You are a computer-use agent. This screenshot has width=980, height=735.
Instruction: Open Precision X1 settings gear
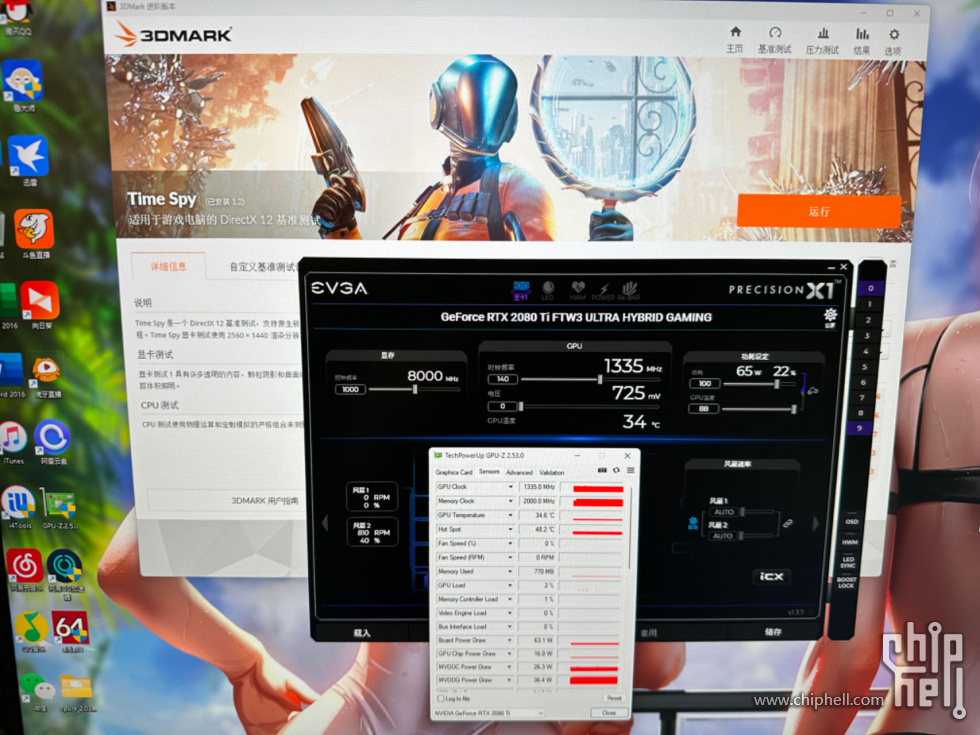[830, 316]
